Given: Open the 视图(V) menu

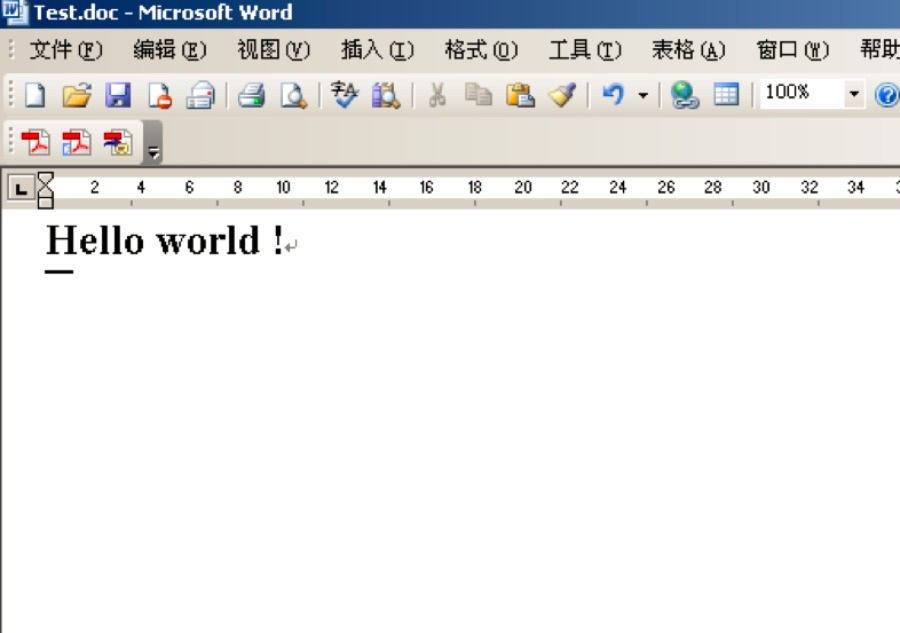Looking at the screenshot, I should [274, 50].
